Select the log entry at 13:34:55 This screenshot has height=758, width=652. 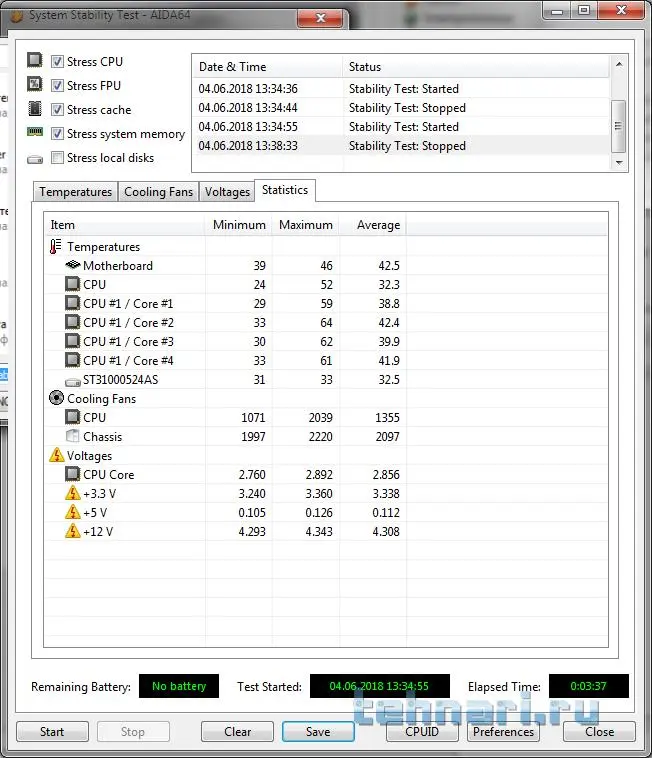(x=401, y=127)
